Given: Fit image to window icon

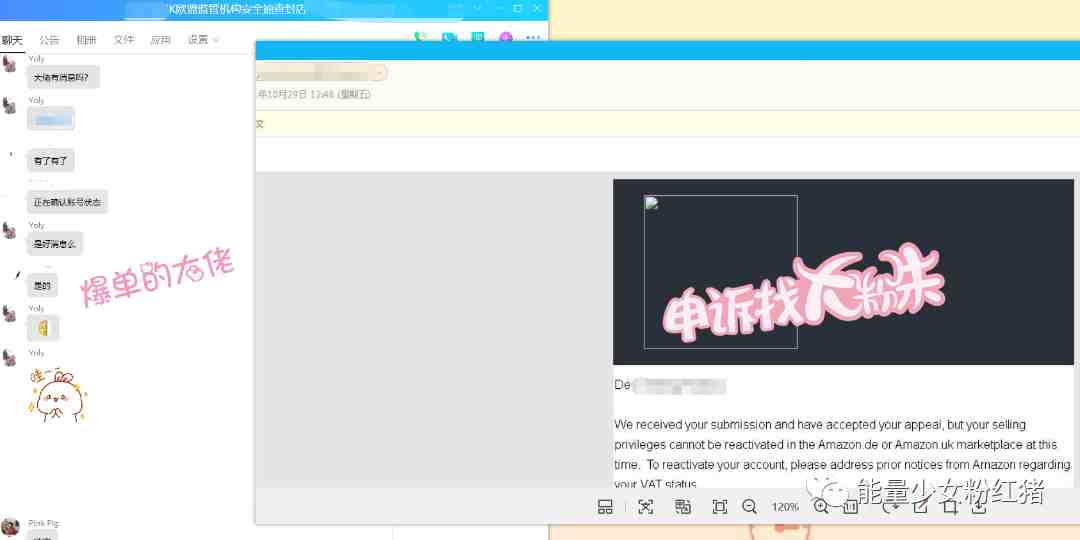Looking at the screenshot, I should tap(720, 508).
